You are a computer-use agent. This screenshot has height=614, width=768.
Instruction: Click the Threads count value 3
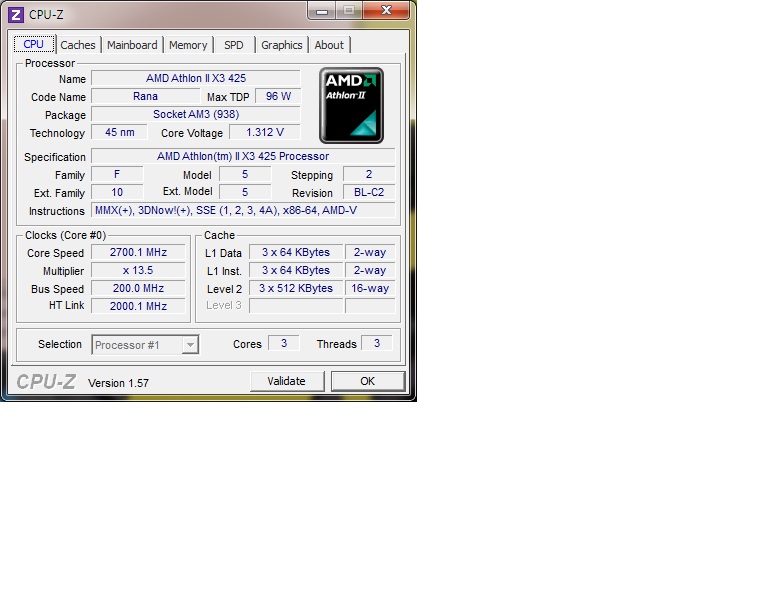(x=377, y=343)
